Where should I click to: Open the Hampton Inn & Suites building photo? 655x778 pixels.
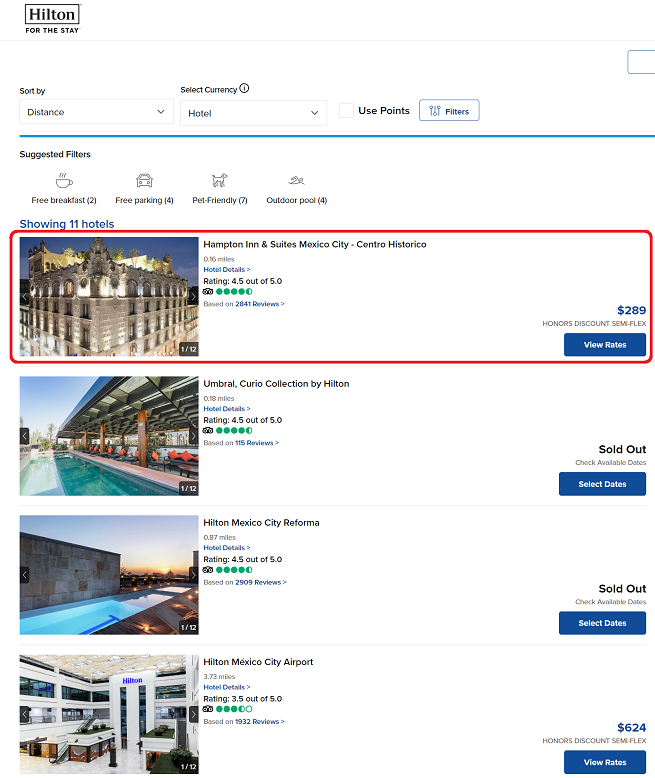click(x=109, y=297)
